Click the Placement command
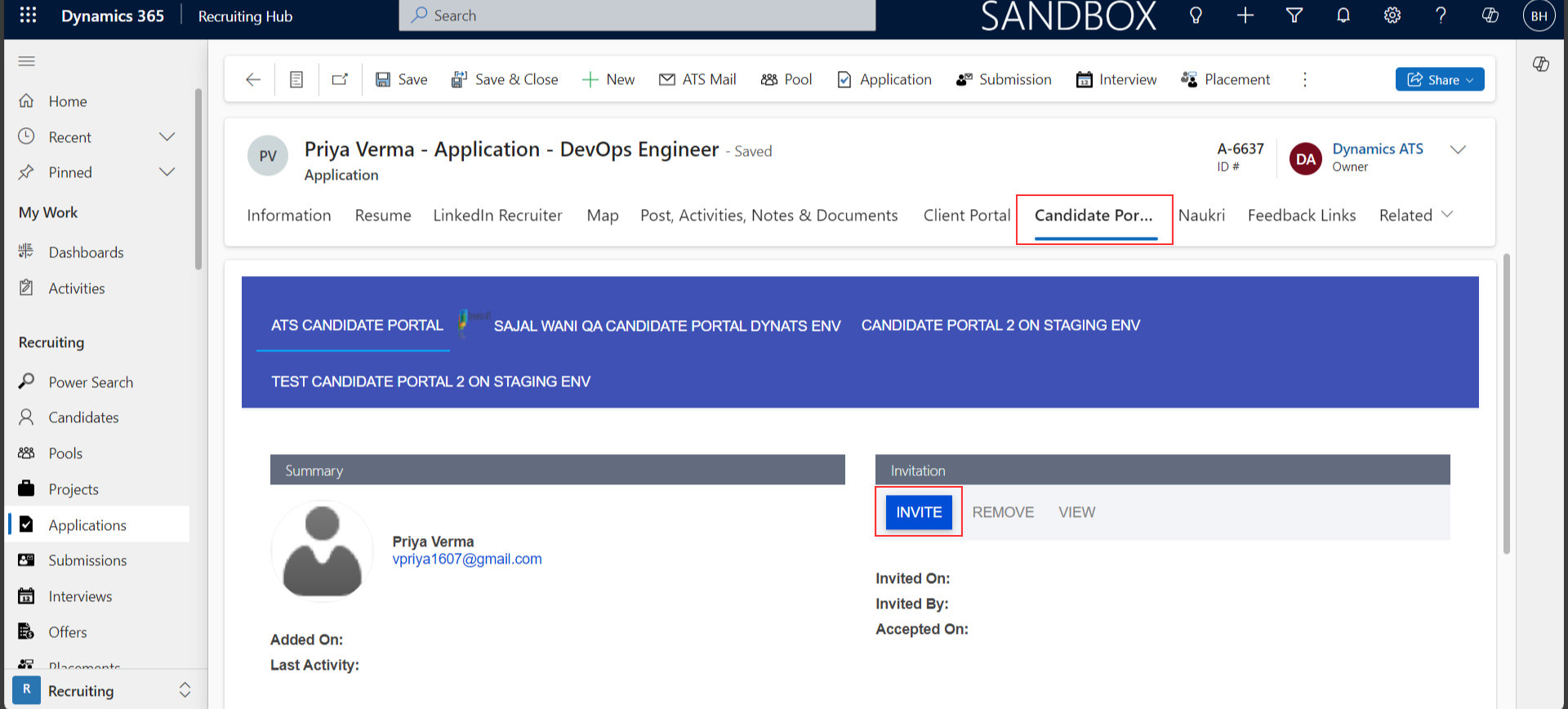The width and height of the screenshot is (1568, 709). 1225,79
